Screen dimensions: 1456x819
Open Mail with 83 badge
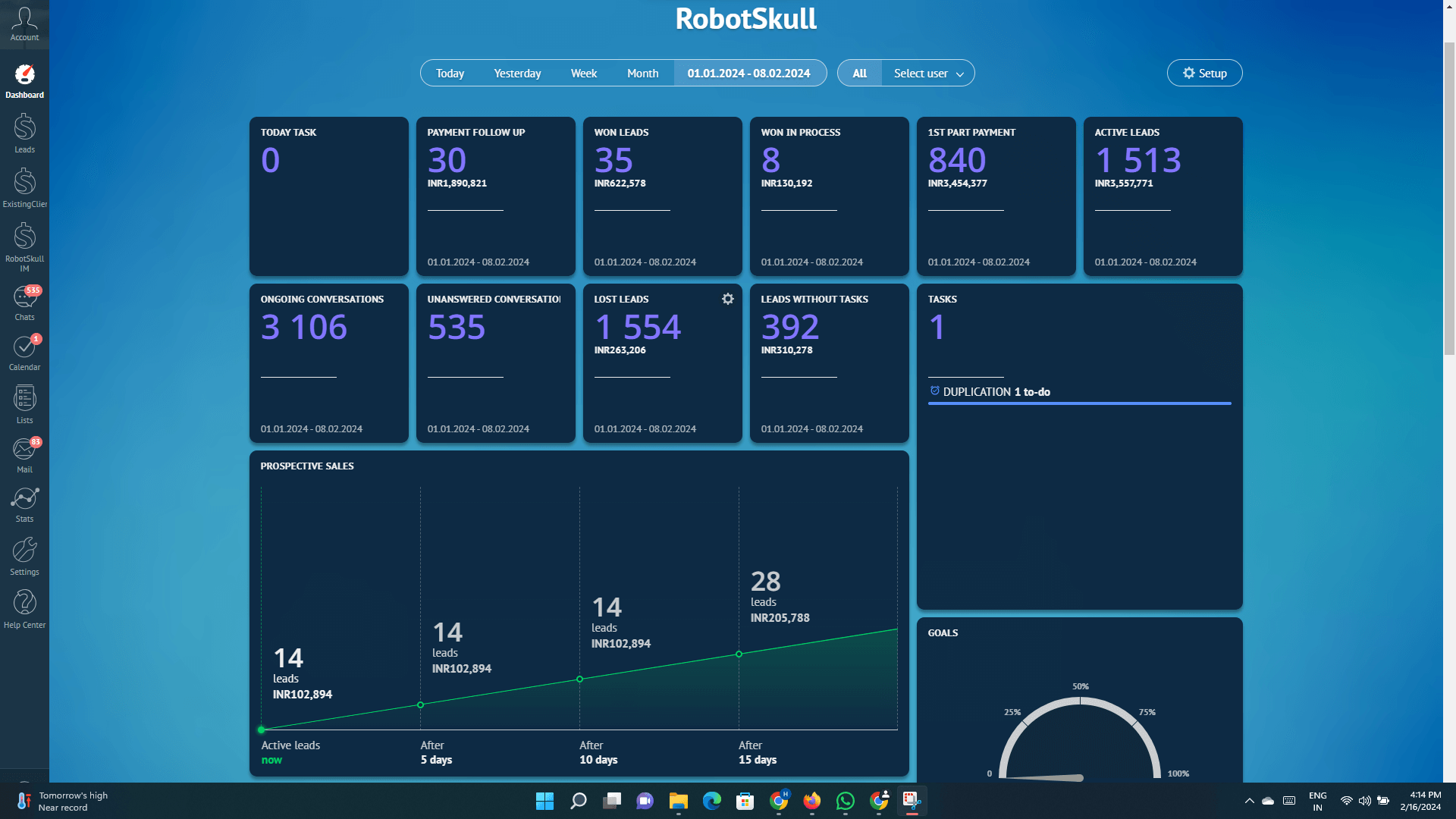[24, 455]
